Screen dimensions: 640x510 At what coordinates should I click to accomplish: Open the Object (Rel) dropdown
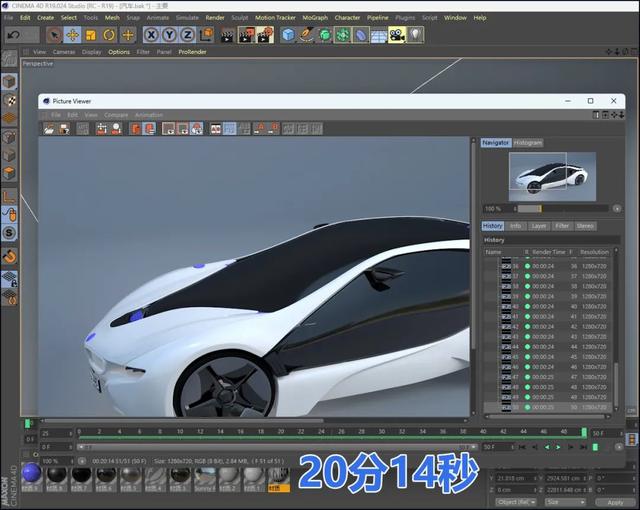pyautogui.click(x=516, y=502)
